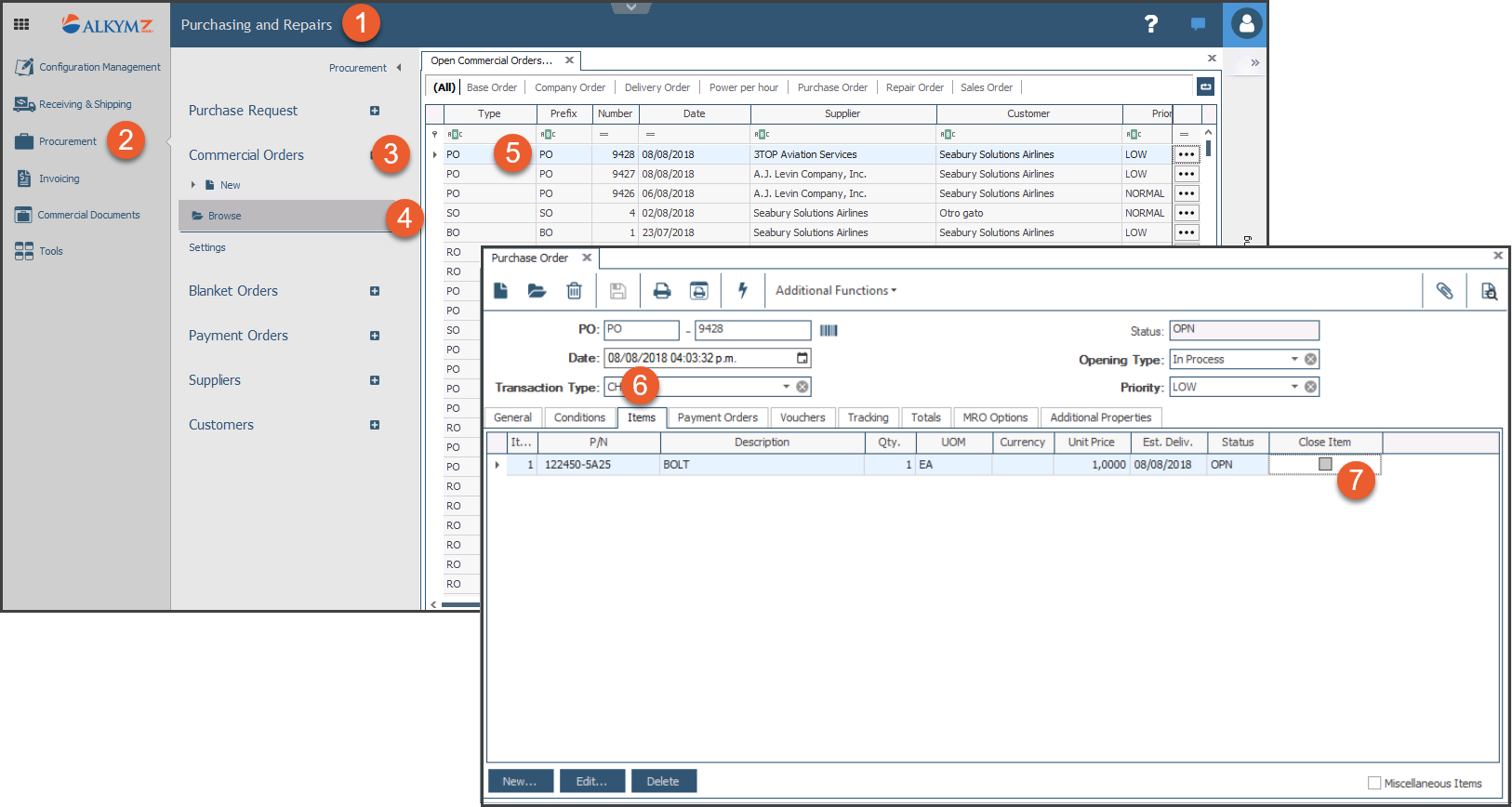
Task: Switch to Payment Orders tab
Action: [717, 417]
